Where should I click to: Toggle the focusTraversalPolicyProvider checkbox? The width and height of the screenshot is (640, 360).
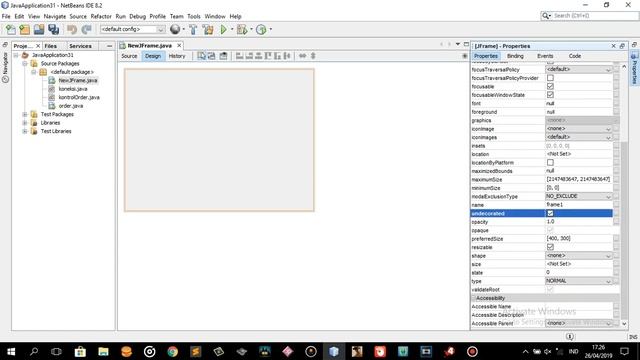tap(550, 78)
